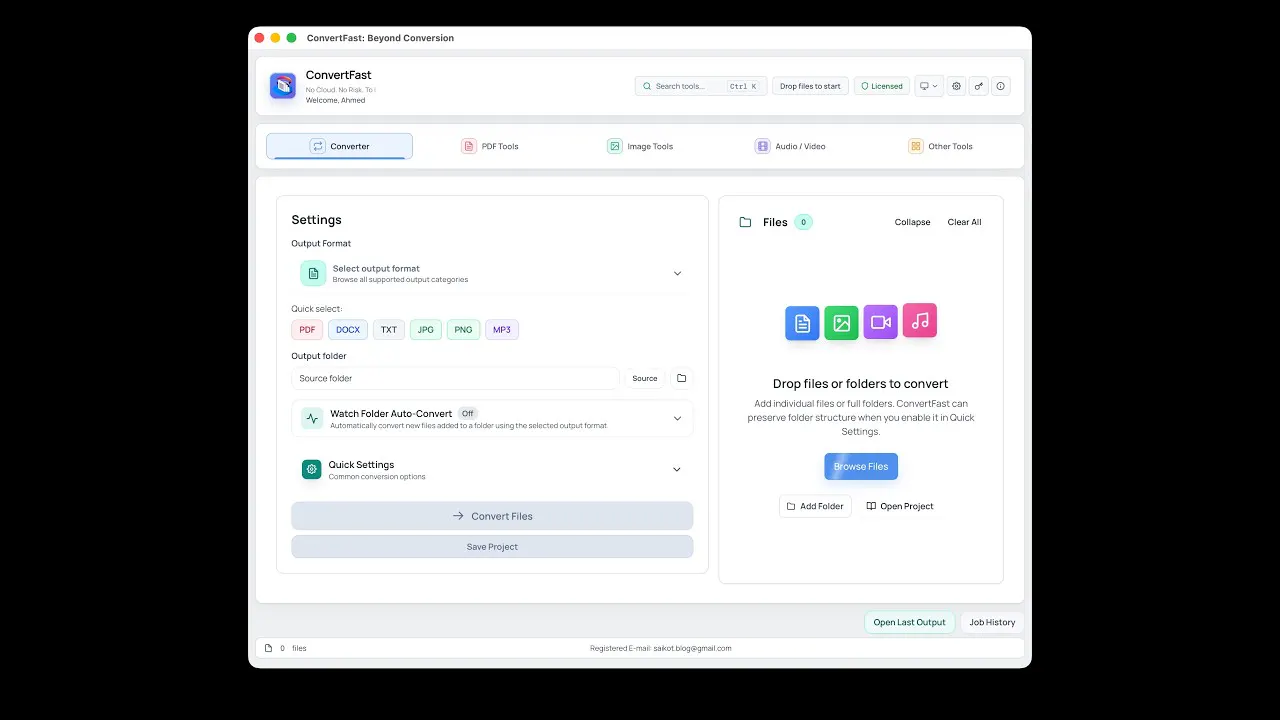Choose the TXT quick select format
This screenshot has height=720, width=1280.
pyautogui.click(x=389, y=330)
